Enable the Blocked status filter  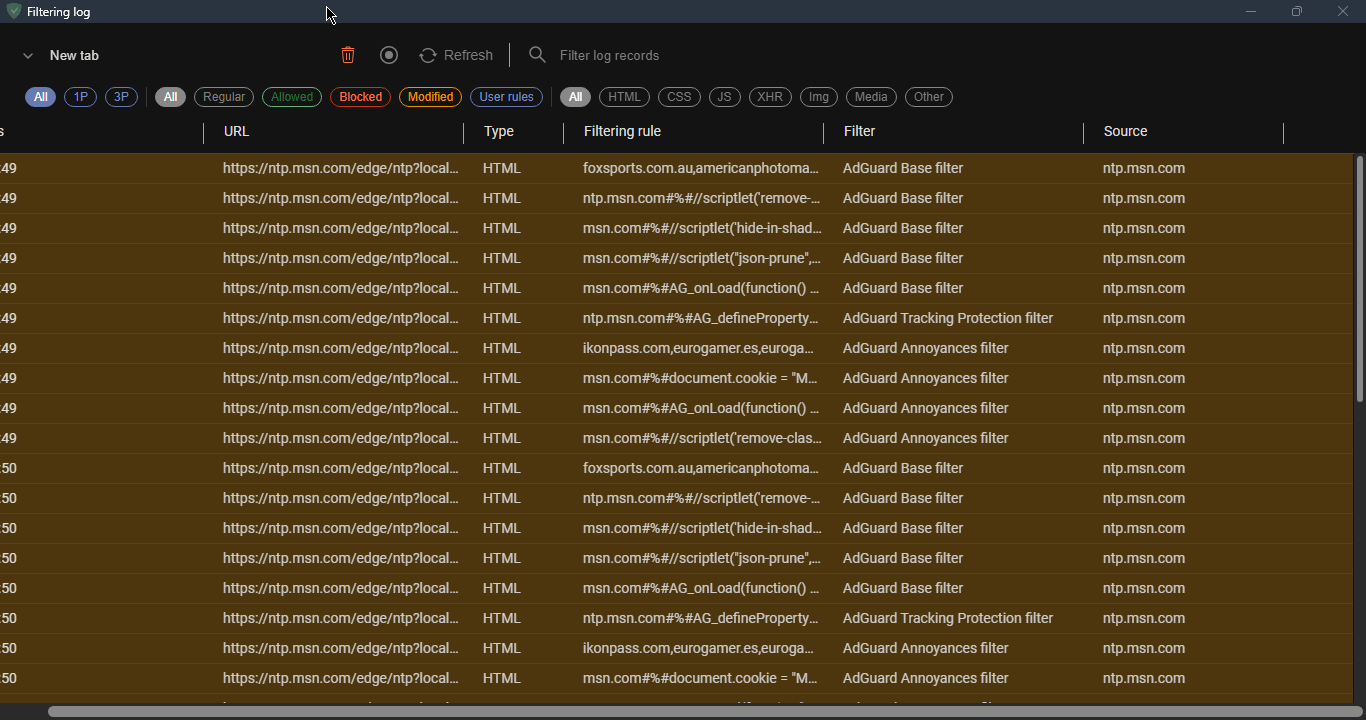[360, 97]
